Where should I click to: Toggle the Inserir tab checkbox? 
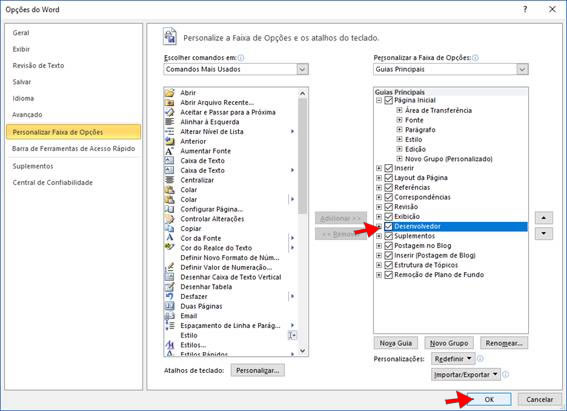388,168
